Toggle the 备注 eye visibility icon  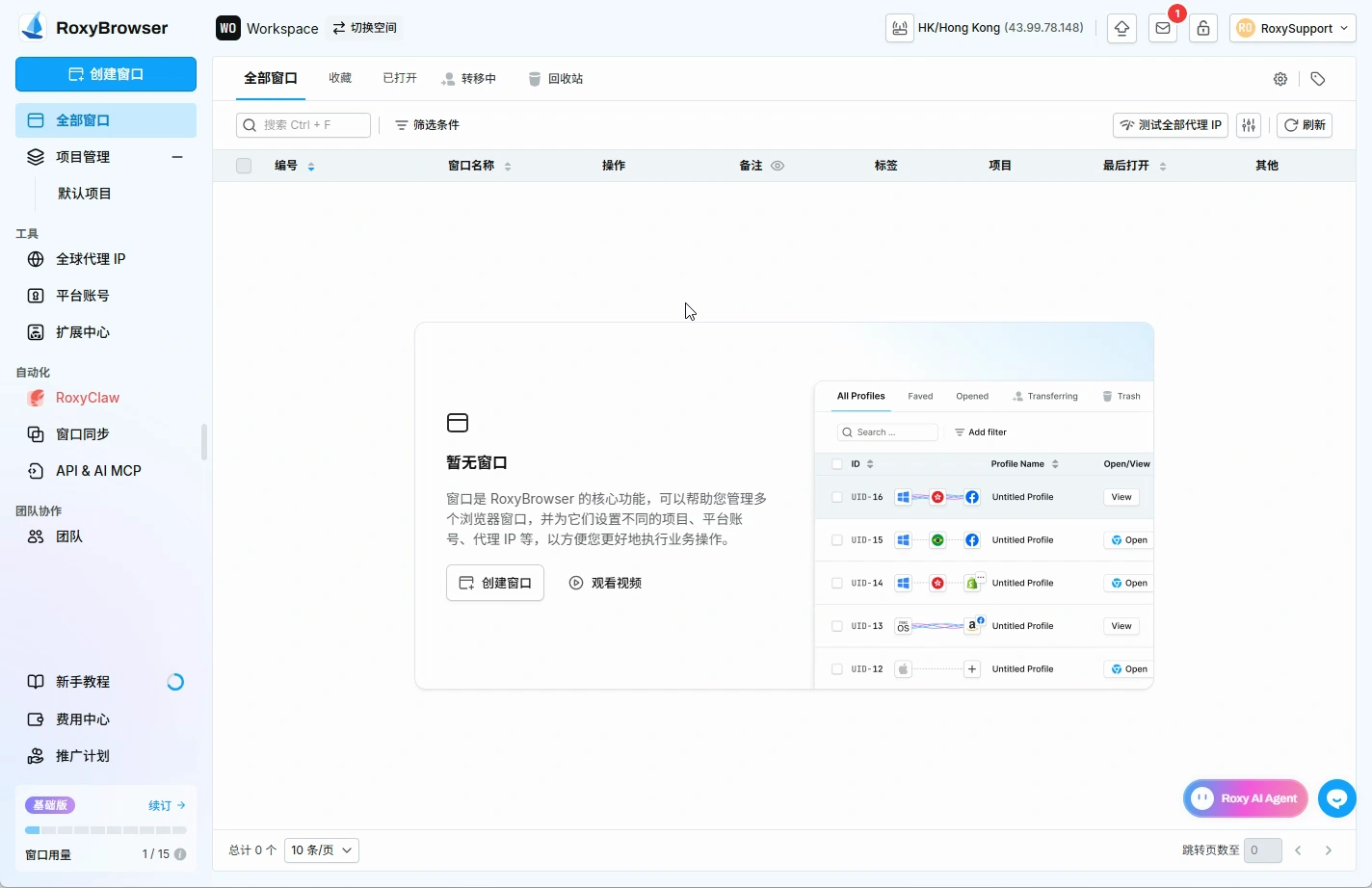(x=778, y=166)
